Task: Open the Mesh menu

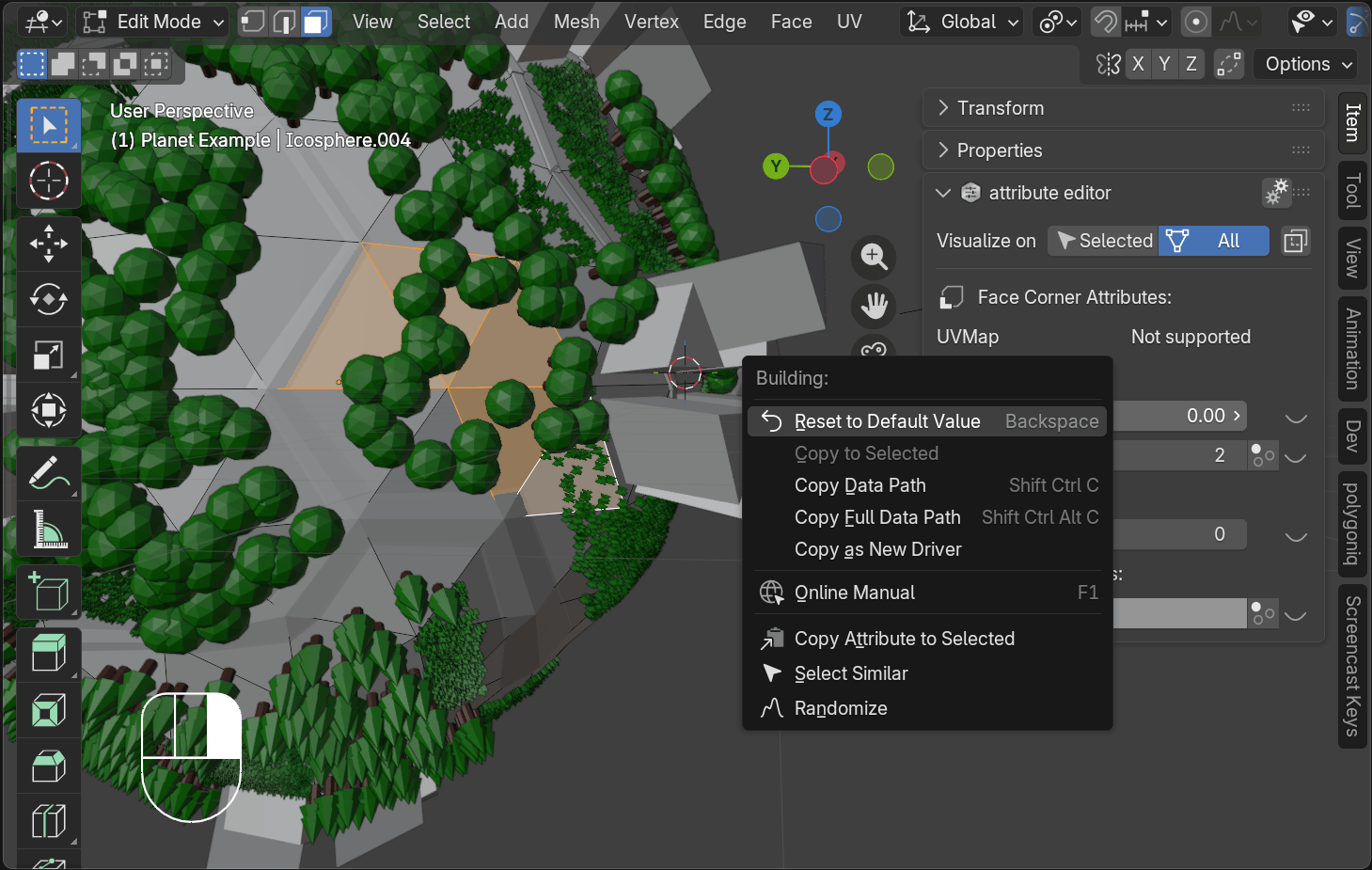Action: (576, 22)
